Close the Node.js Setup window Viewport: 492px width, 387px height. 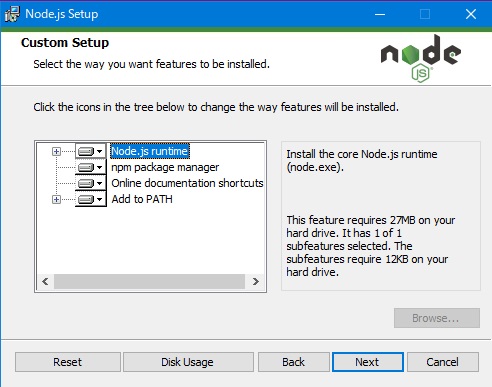click(x=471, y=14)
